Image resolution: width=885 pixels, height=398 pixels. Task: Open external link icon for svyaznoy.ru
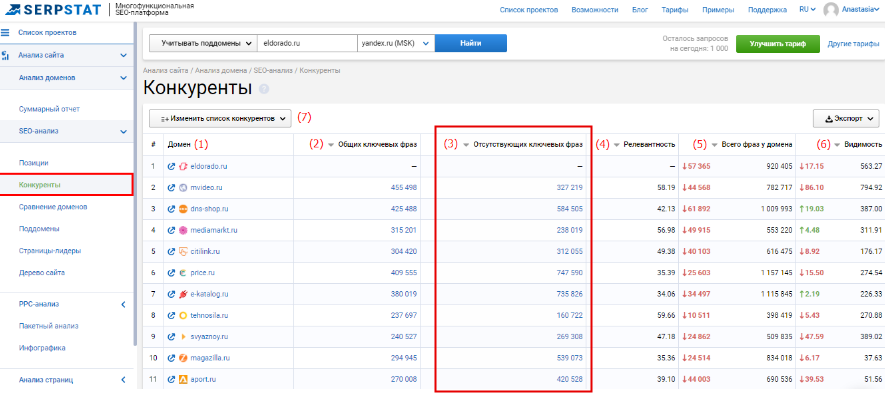click(x=172, y=336)
